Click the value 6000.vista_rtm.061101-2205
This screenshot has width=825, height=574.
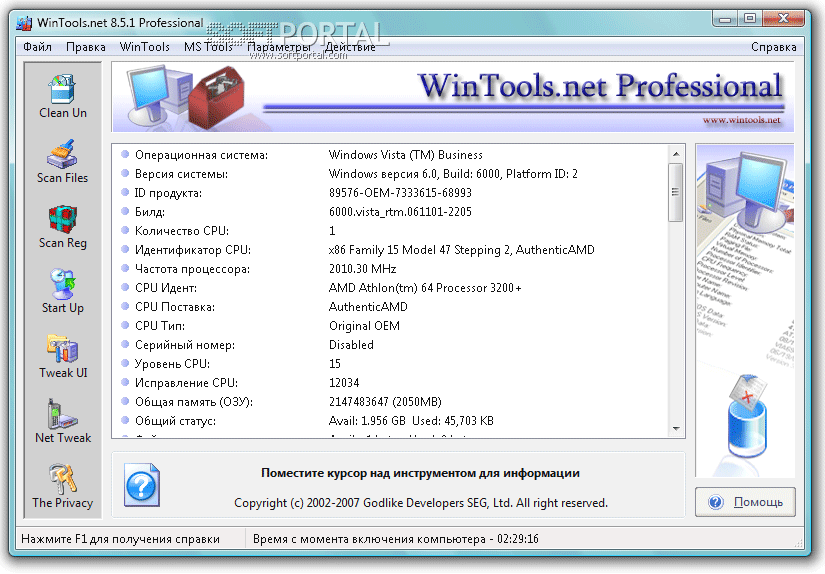400,212
